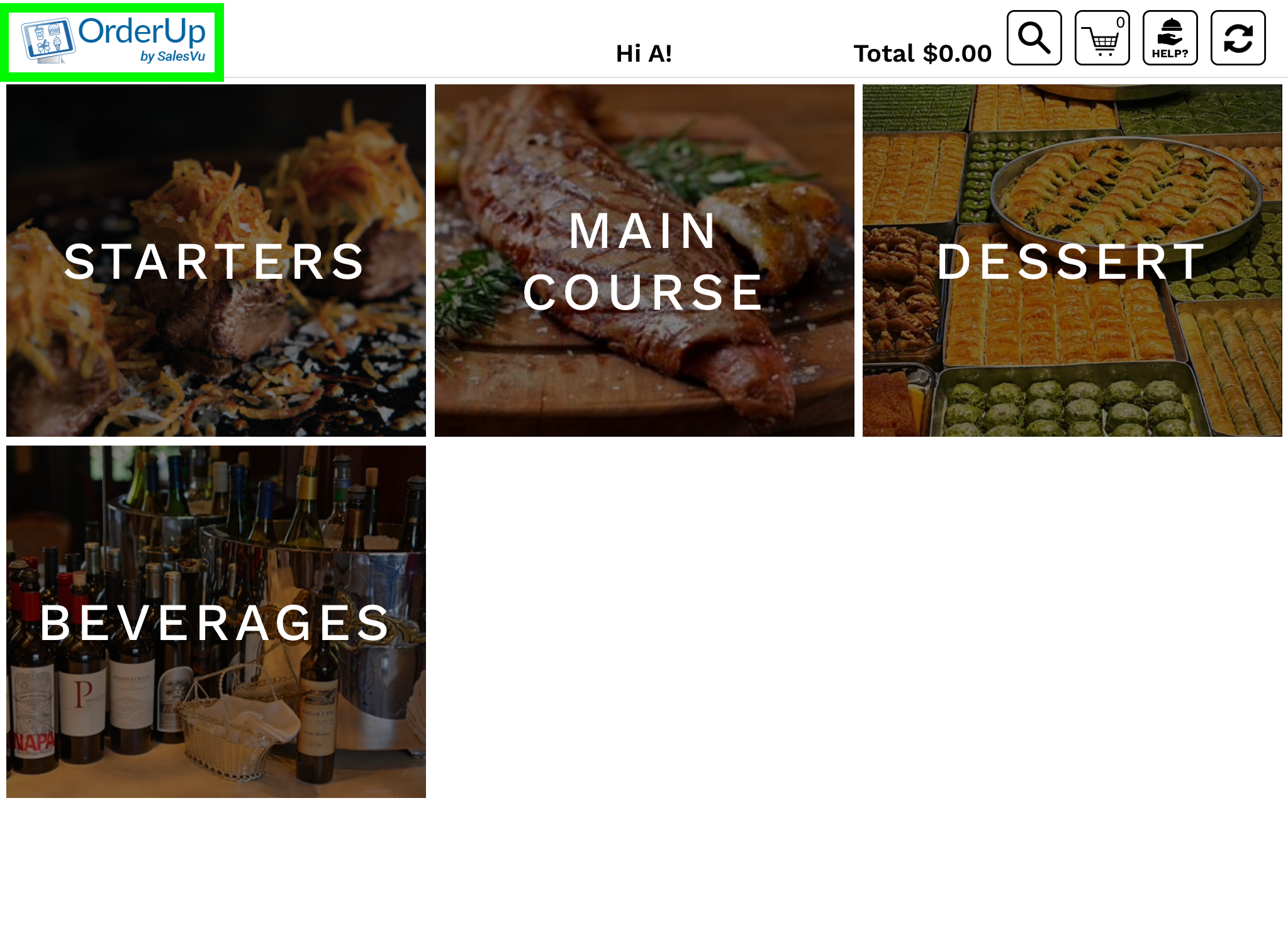Click the cart item count badge
This screenshot has height=944, width=1288.
point(1120,23)
